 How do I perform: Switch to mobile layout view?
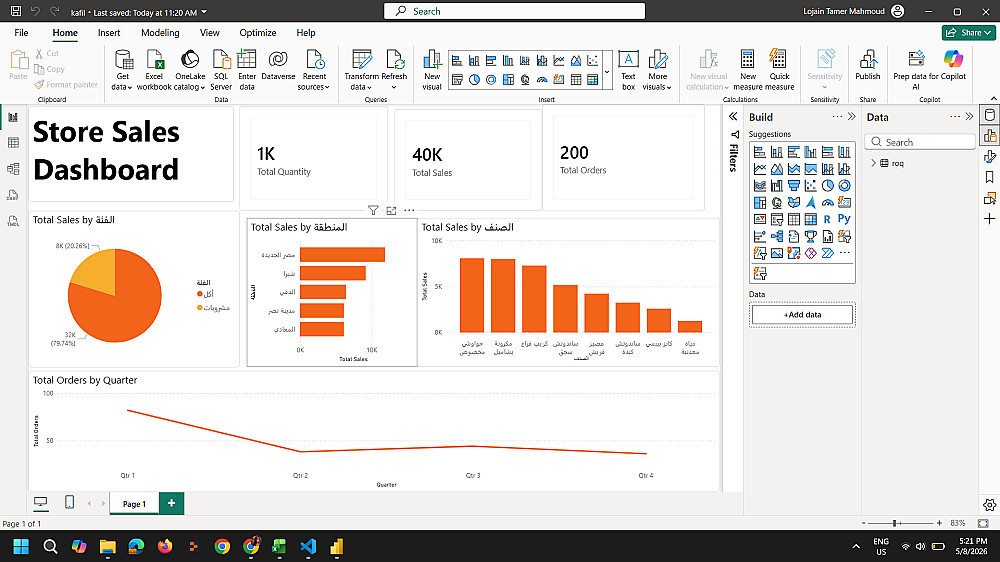coord(70,503)
